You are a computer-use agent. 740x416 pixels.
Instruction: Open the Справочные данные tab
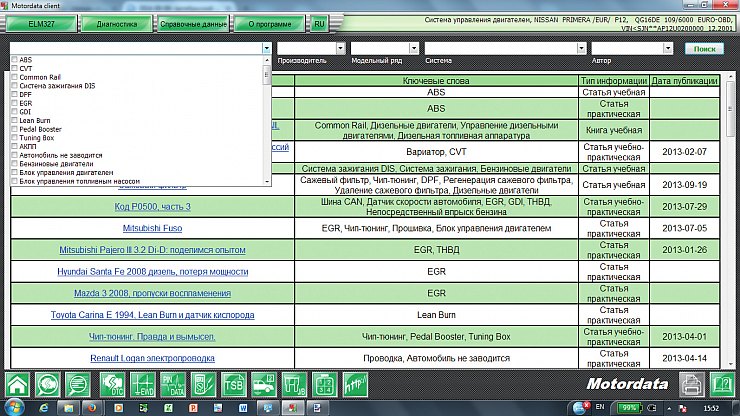coord(193,24)
